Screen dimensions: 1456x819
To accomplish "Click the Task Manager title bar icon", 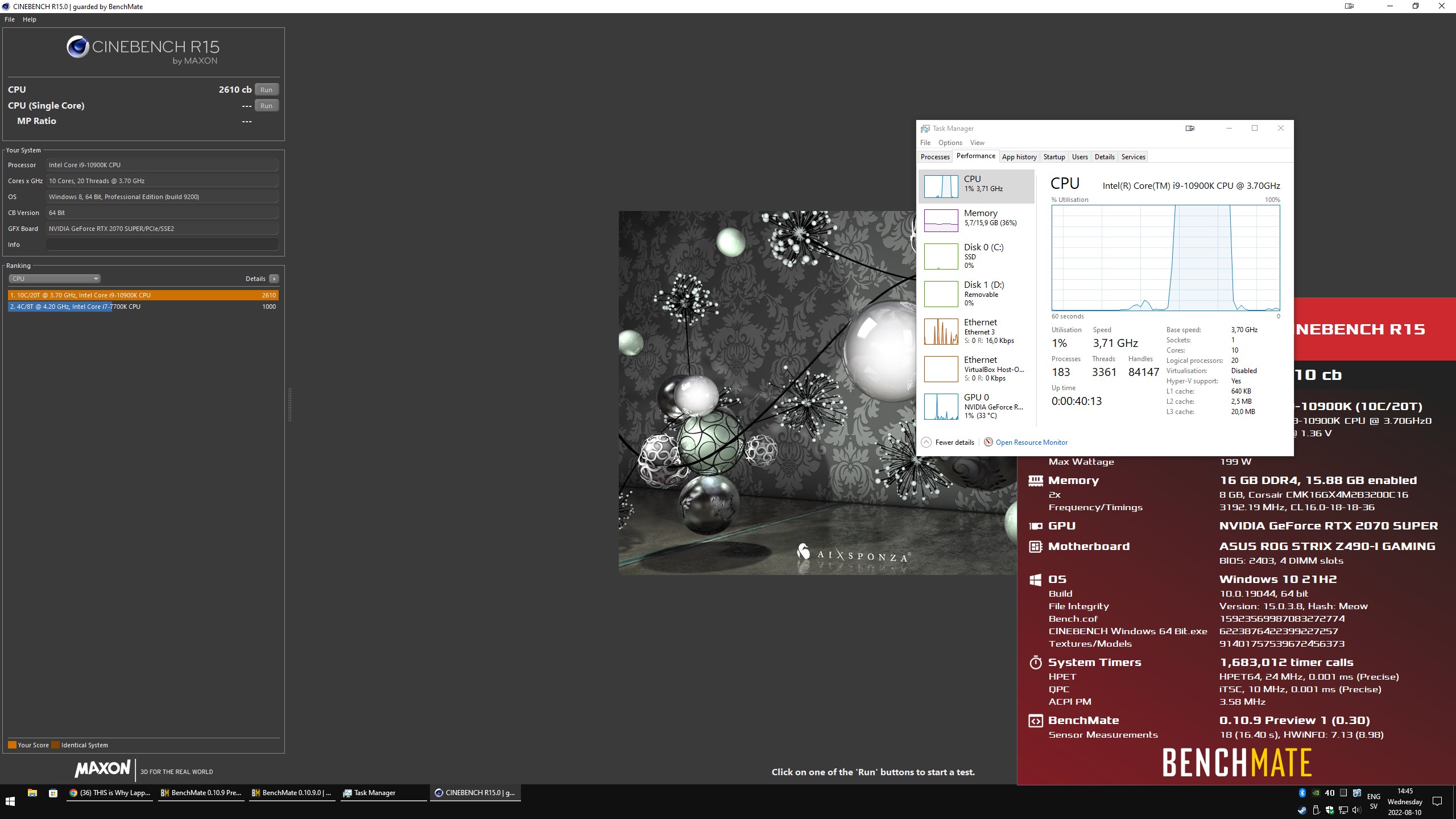I will 925,129.
